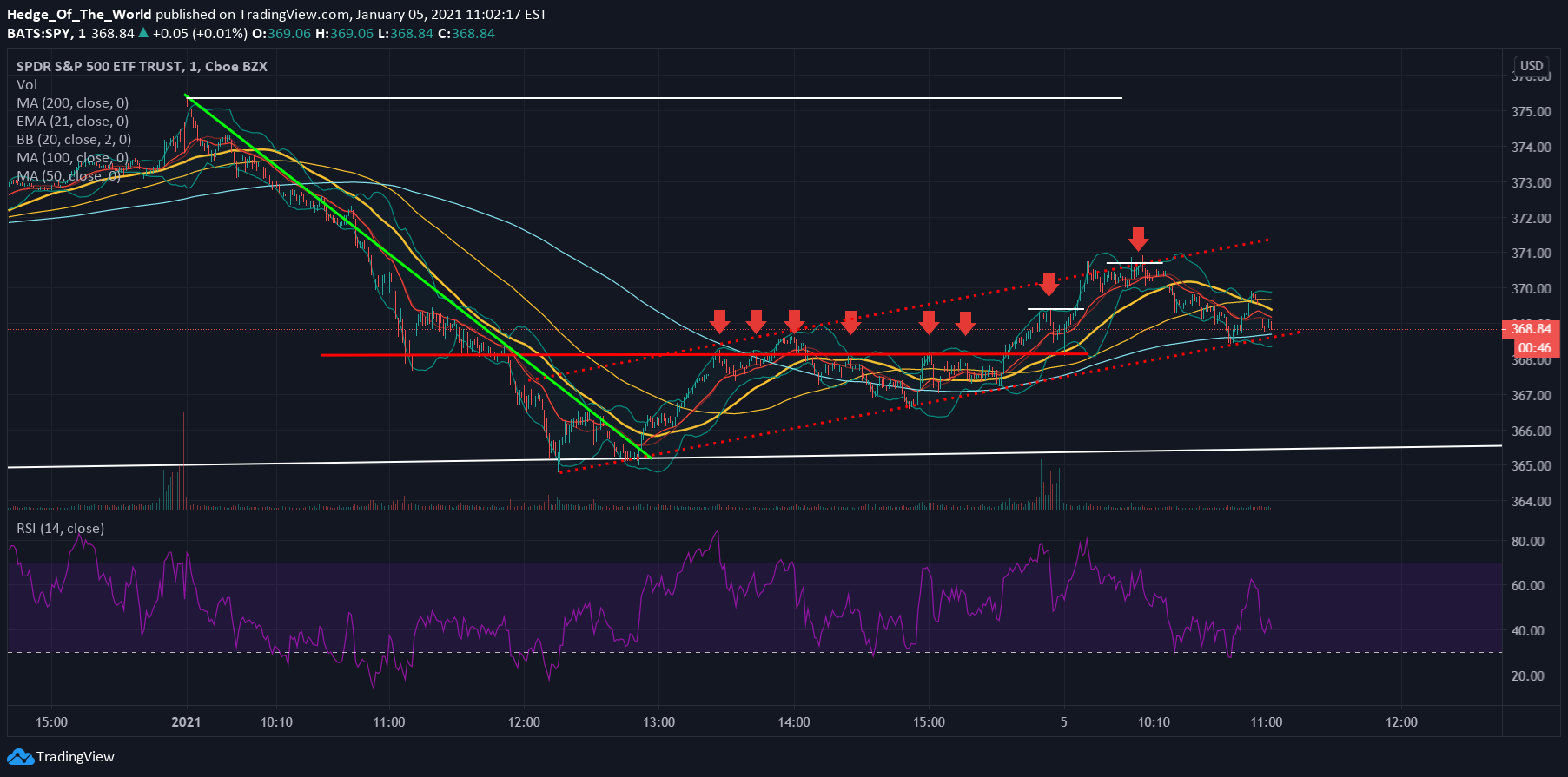The width and height of the screenshot is (1568, 777).
Task: Click the open value O:369.06
Action: click(281, 33)
